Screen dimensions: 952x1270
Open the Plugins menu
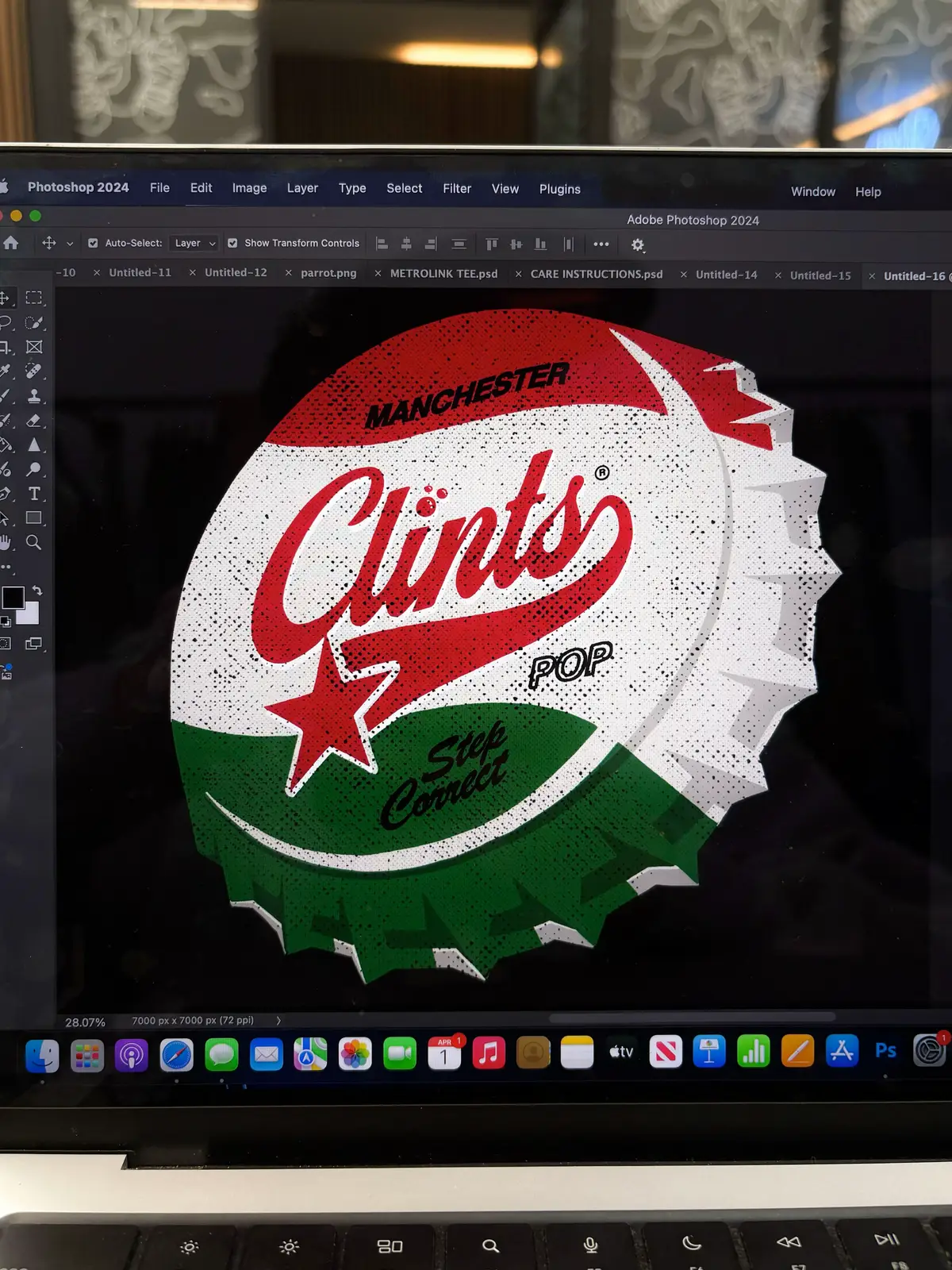coord(560,189)
